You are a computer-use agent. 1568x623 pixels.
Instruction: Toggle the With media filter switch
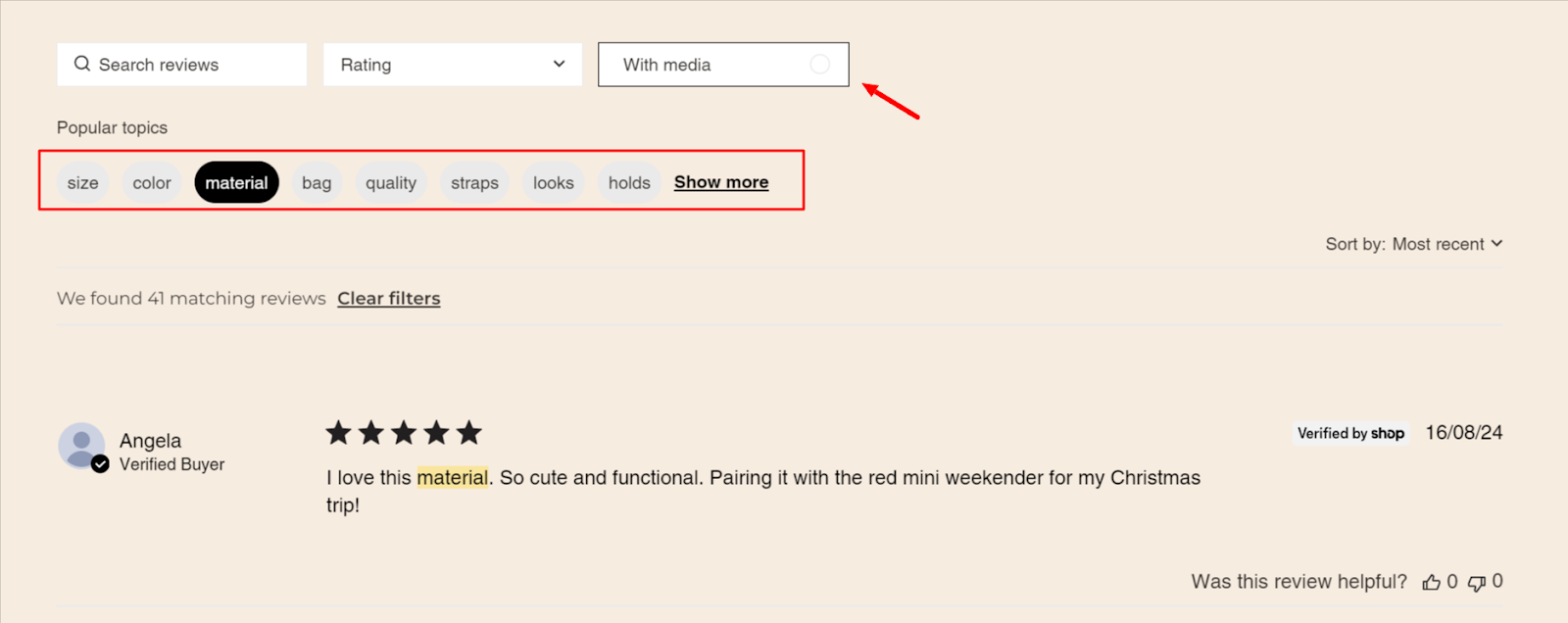[820, 65]
